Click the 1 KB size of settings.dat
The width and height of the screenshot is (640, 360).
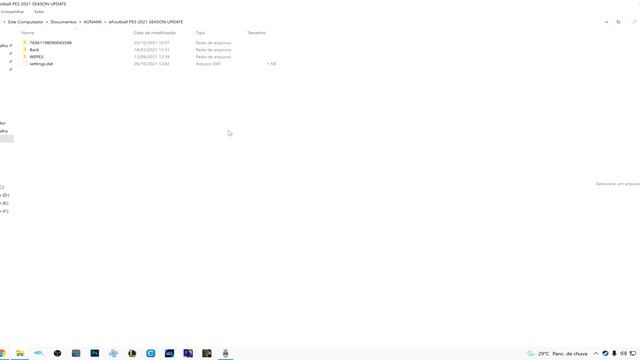[x=272, y=64]
